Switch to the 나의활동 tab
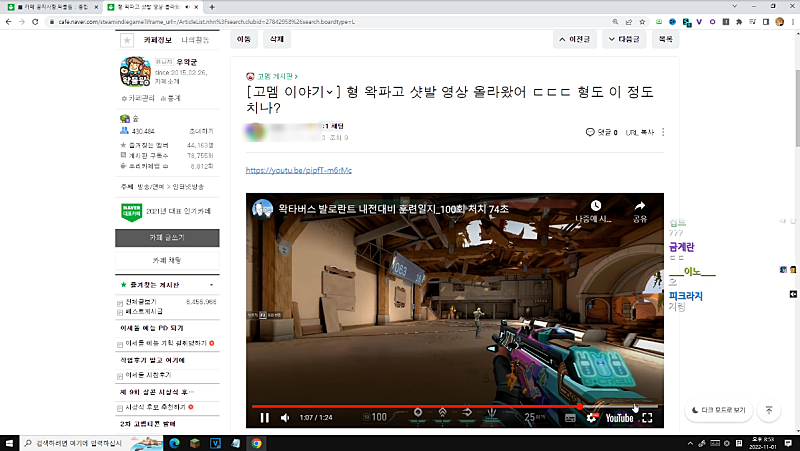The width and height of the screenshot is (800, 451). [x=194, y=40]
